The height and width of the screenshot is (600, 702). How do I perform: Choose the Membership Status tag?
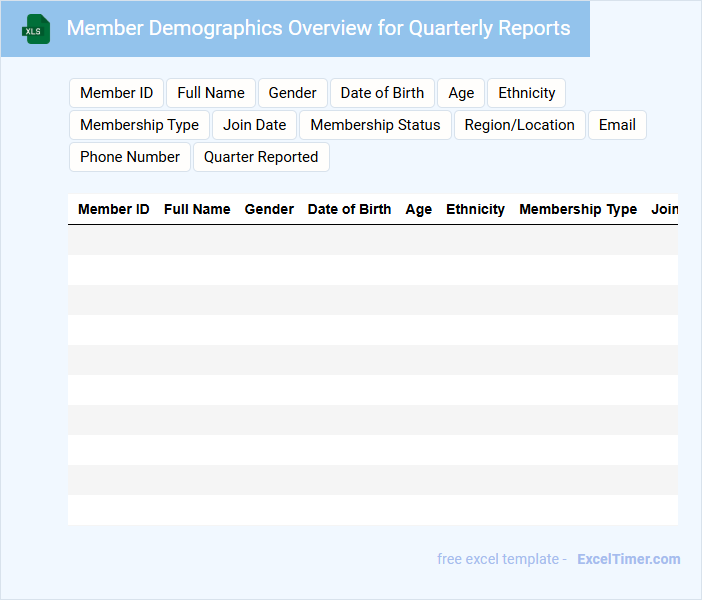(x=375, y=125)
